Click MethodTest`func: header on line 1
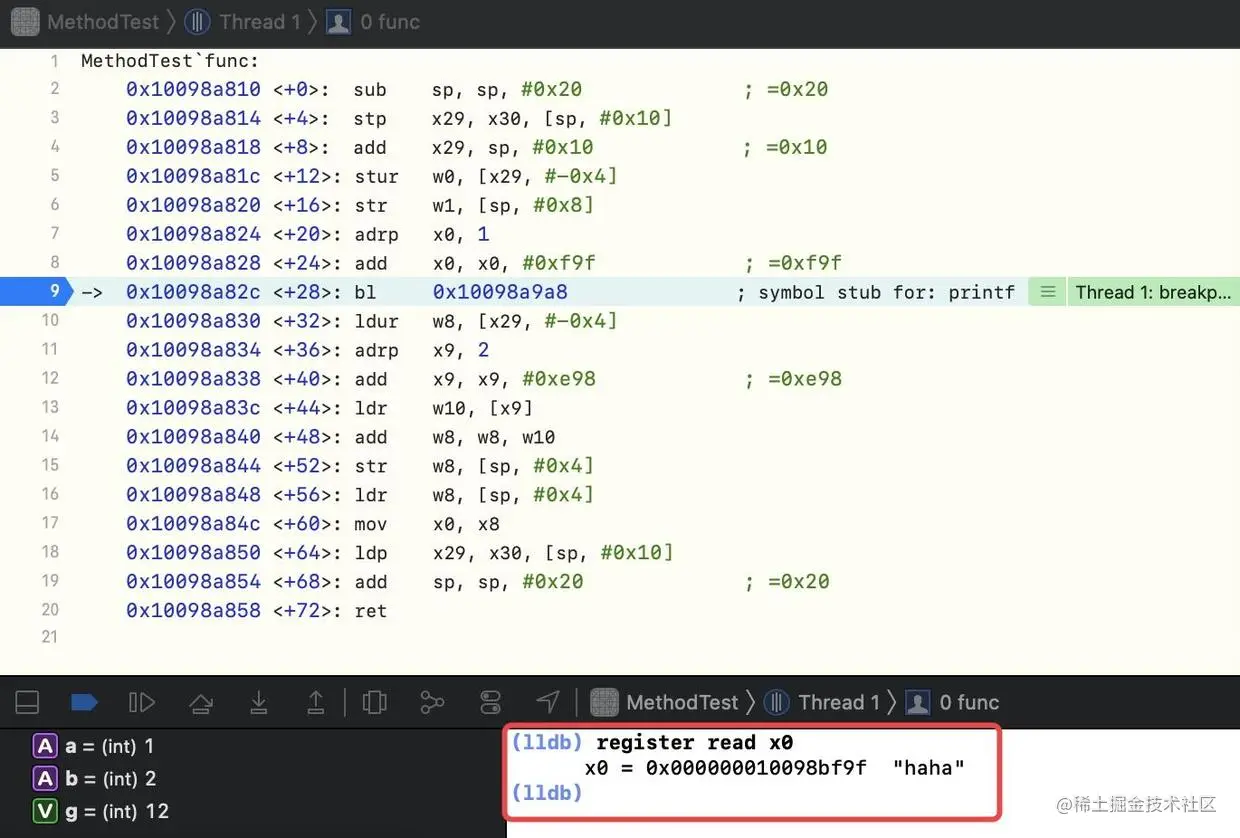This screenshot has height=838, width=1240. pyautogui.click(x=169, y=61)
